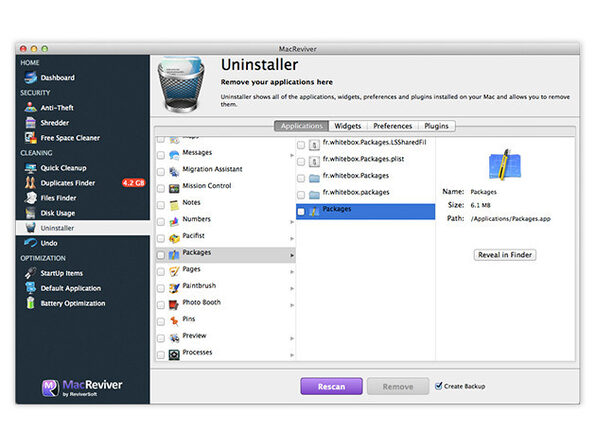Click the Remove button

click(398, 386)
